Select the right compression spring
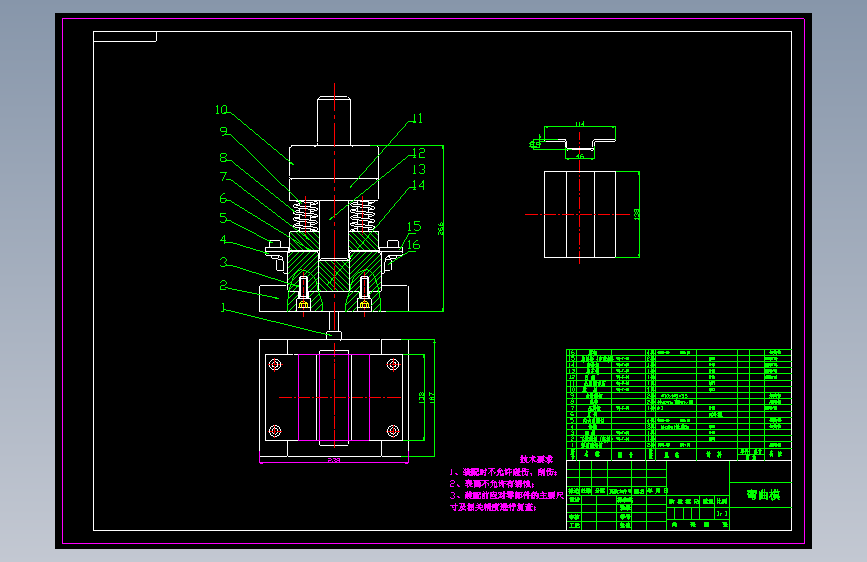This screenshot has width=867, height=562. coord(364,214)
